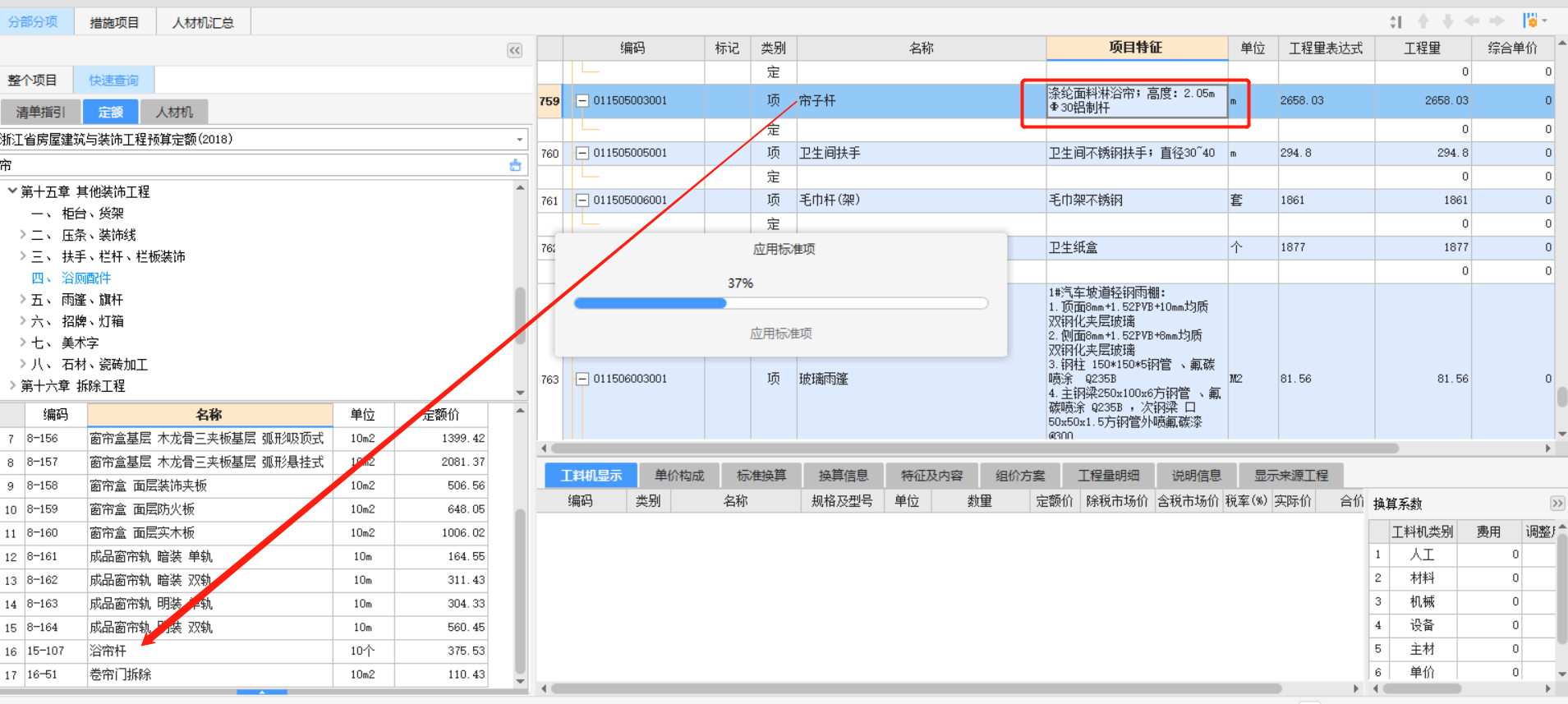Open the 工料机显示 tab
Image resolution: width=1568 pixels, height=704 pixels.
[591, 476]
